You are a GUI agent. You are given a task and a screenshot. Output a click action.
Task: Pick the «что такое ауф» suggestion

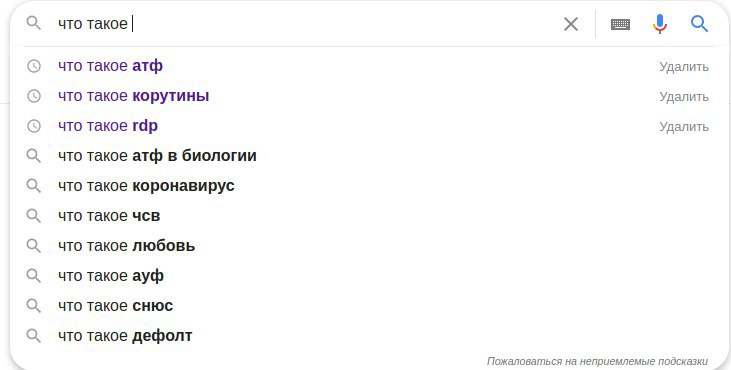[111, 276]
